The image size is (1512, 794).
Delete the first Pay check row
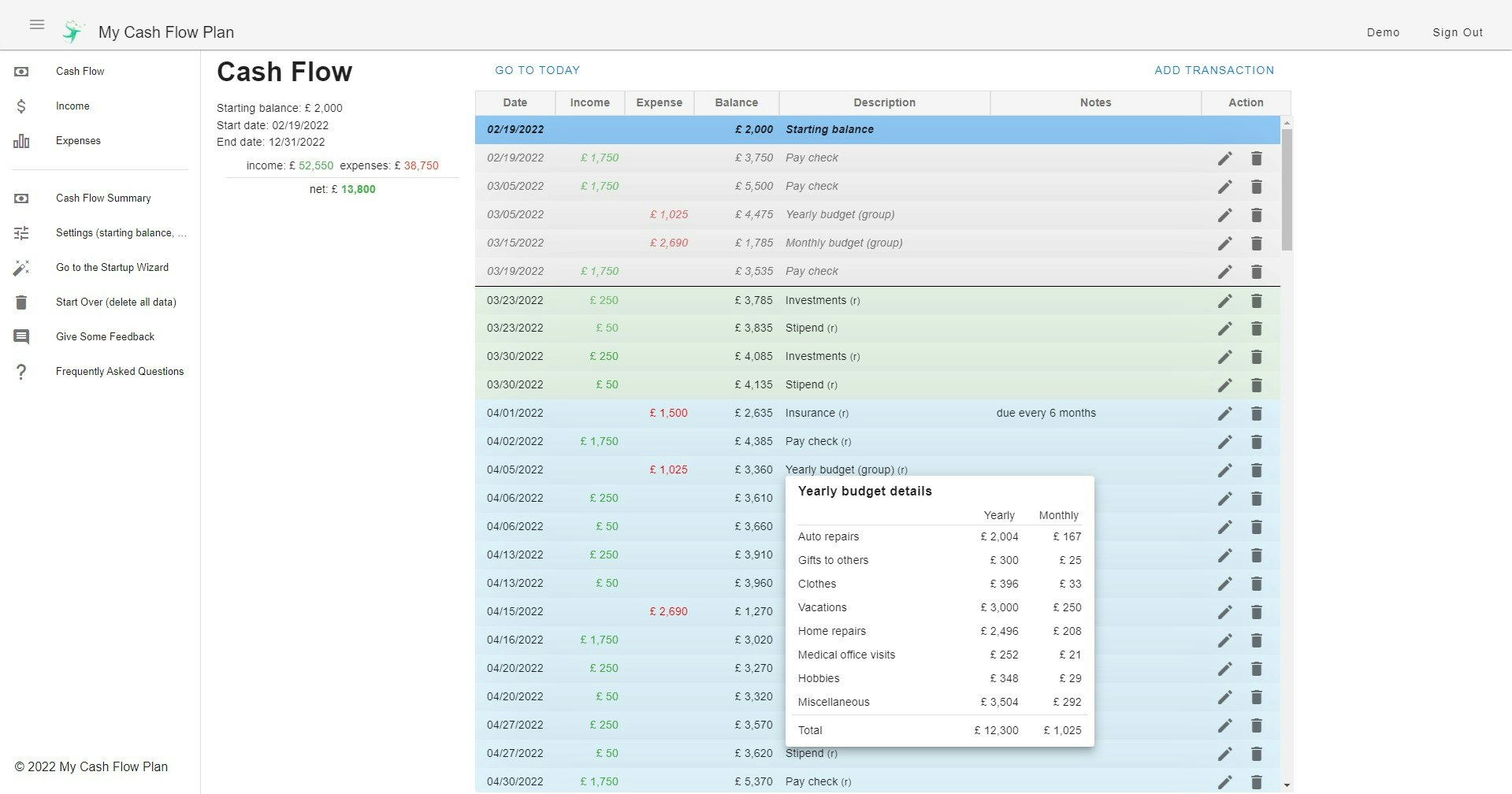point(1257,158)
